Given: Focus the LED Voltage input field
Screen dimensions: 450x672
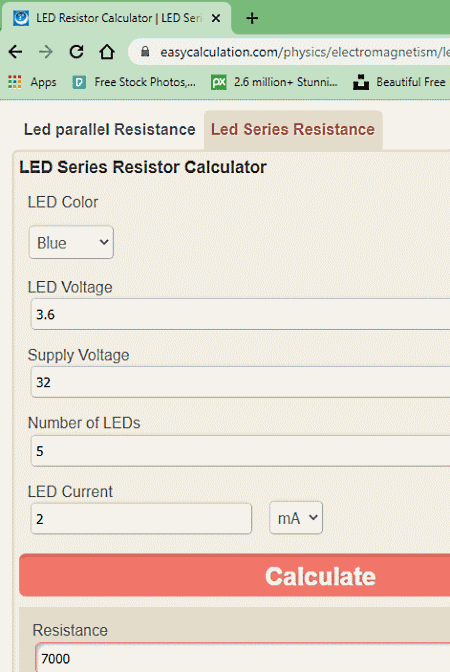Looking at the screenshot, I should [240, 314].
